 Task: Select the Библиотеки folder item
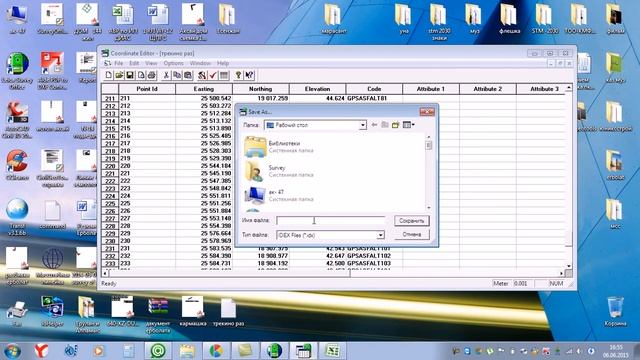279,147
